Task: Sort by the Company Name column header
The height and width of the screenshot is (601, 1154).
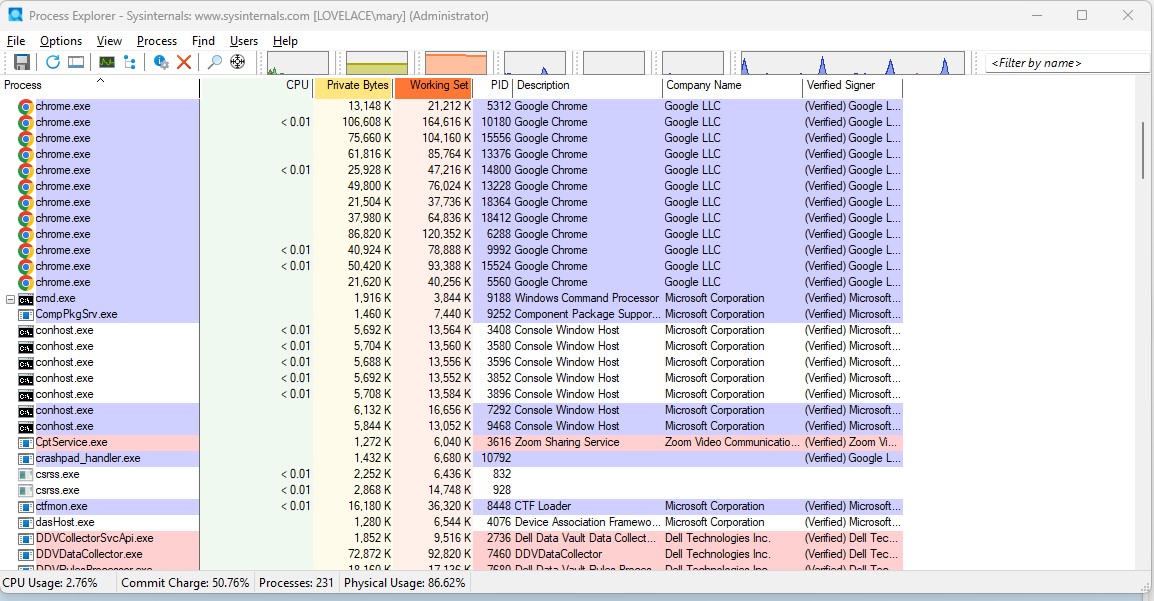Action: point(732,85)
